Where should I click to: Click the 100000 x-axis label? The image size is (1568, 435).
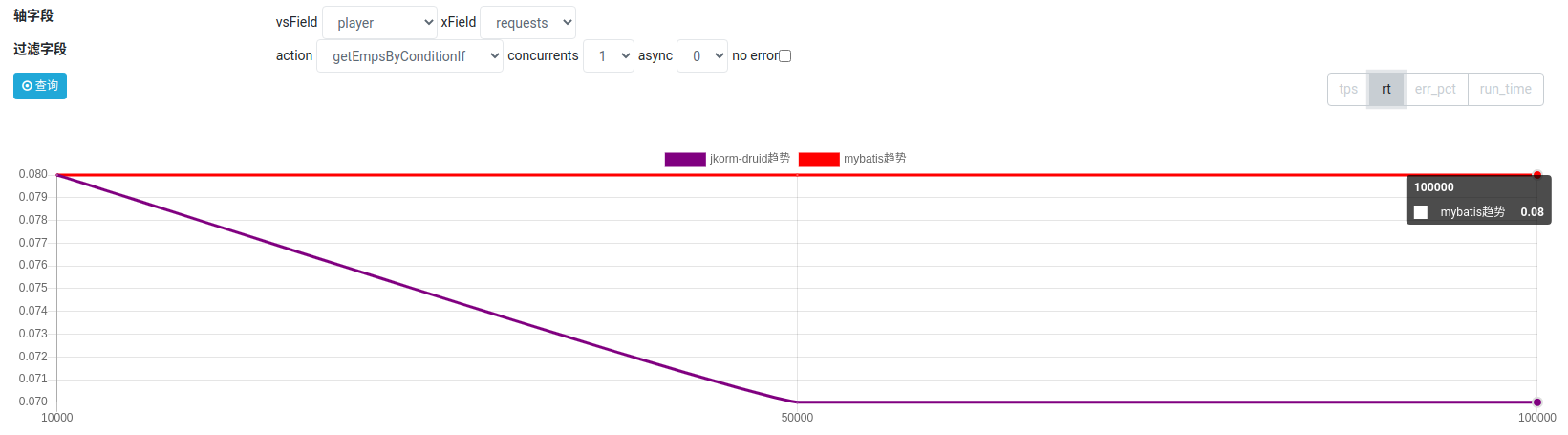pyautogui.click(x=1537, y=418)
